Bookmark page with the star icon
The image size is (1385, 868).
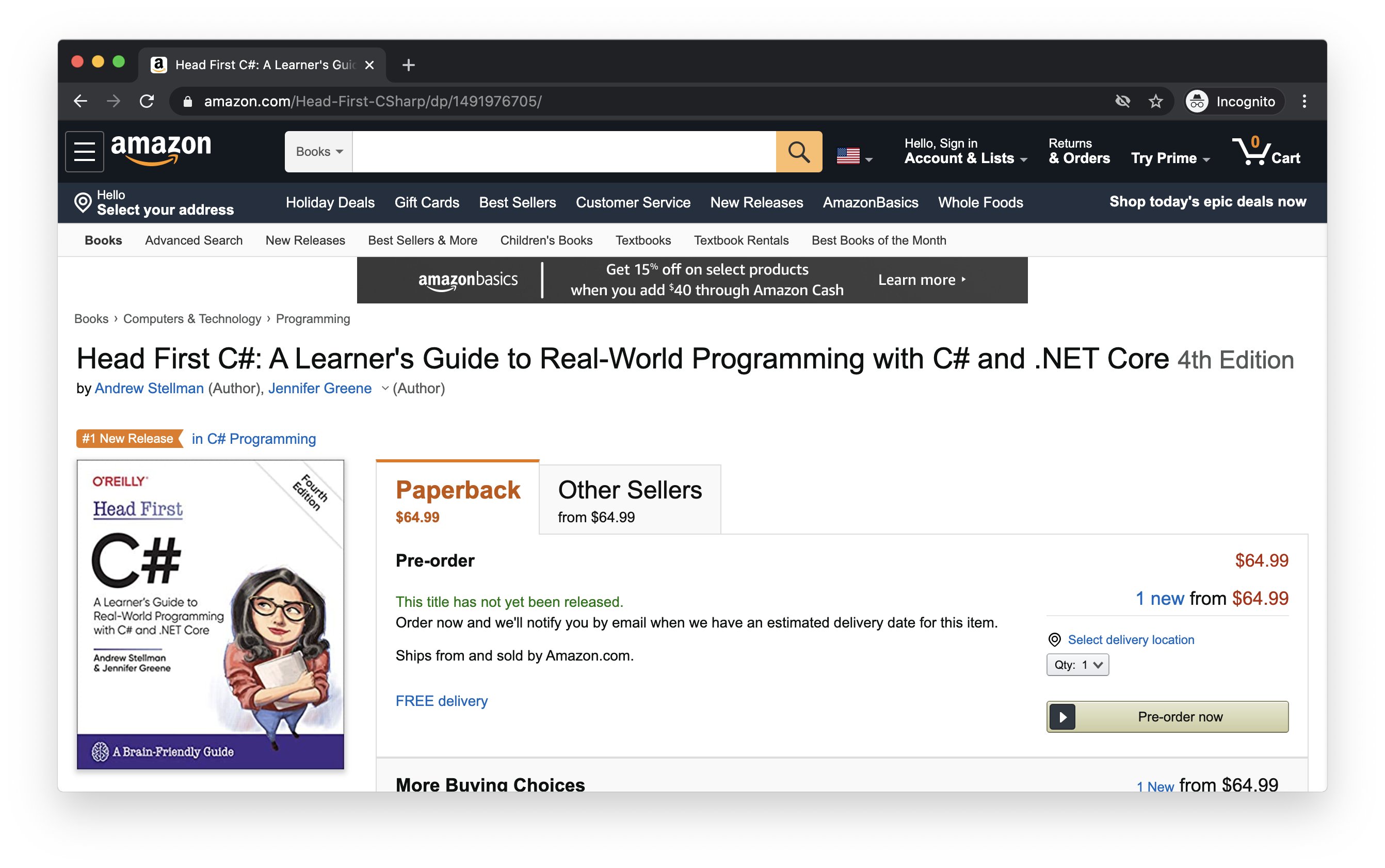tap(1155, 101)
